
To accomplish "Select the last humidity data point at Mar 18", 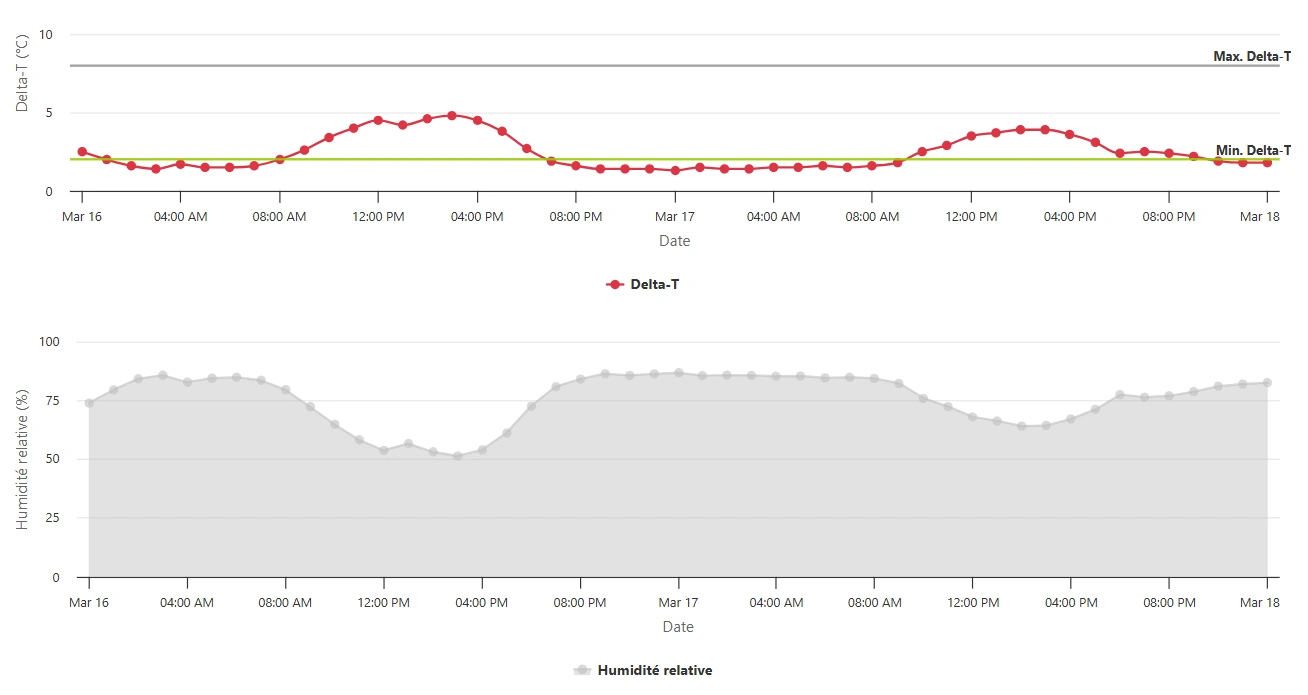I will pyautogui.click(x=1267, y=383).
